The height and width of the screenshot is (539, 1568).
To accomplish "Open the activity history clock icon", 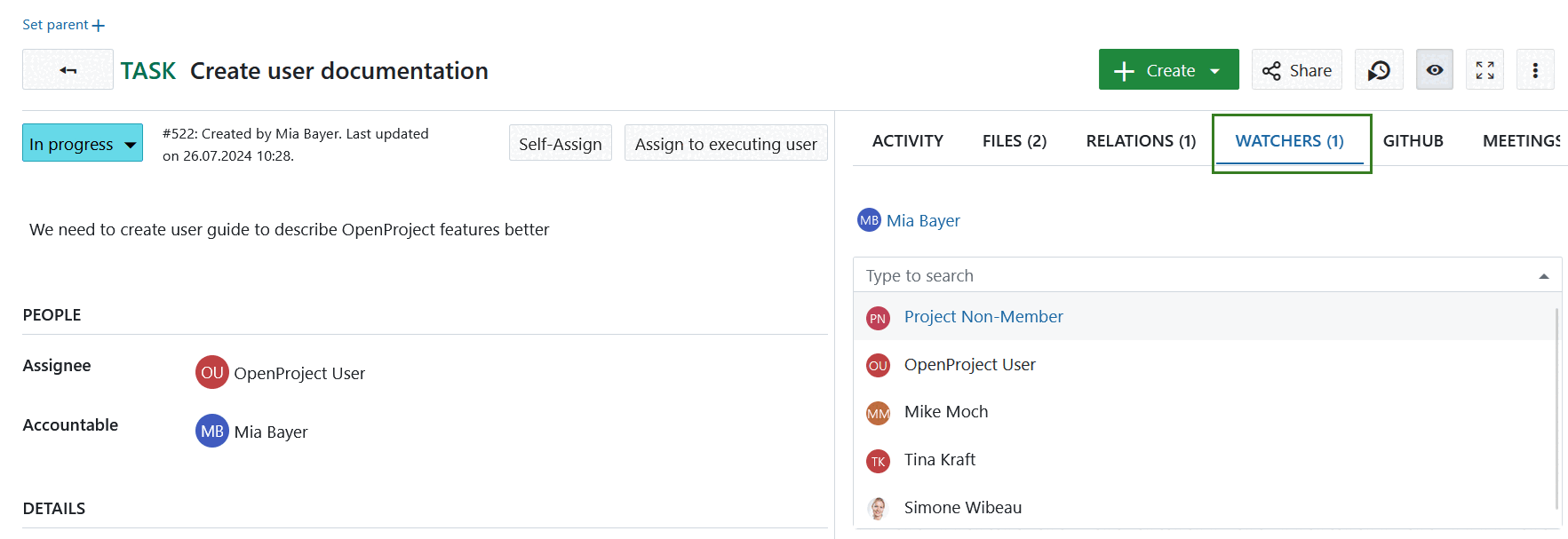I will pos(1378,70).
